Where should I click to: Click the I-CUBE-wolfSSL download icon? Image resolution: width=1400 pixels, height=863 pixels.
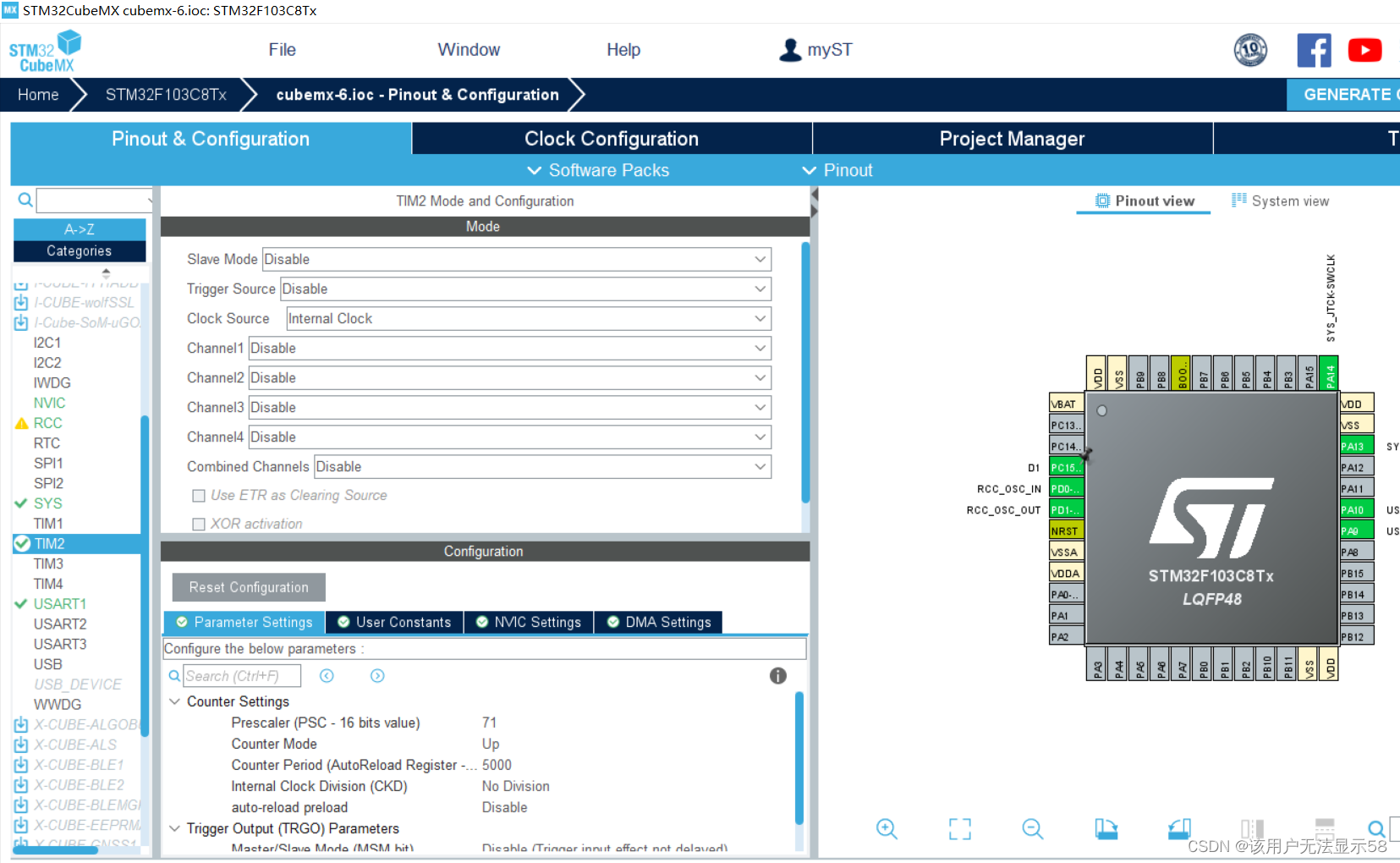21,302
